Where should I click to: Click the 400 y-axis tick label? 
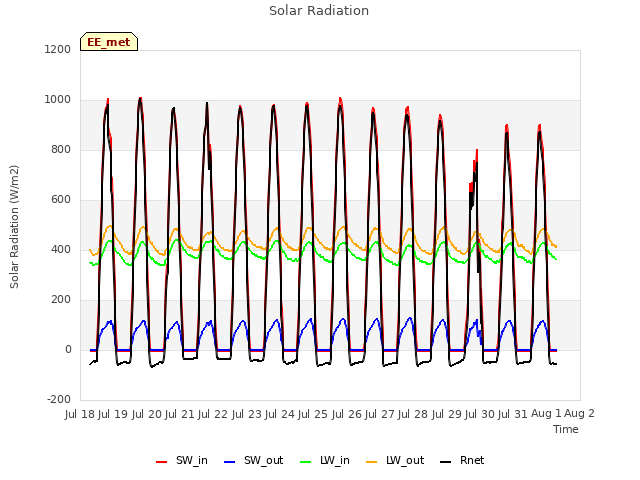coord(61,249)
